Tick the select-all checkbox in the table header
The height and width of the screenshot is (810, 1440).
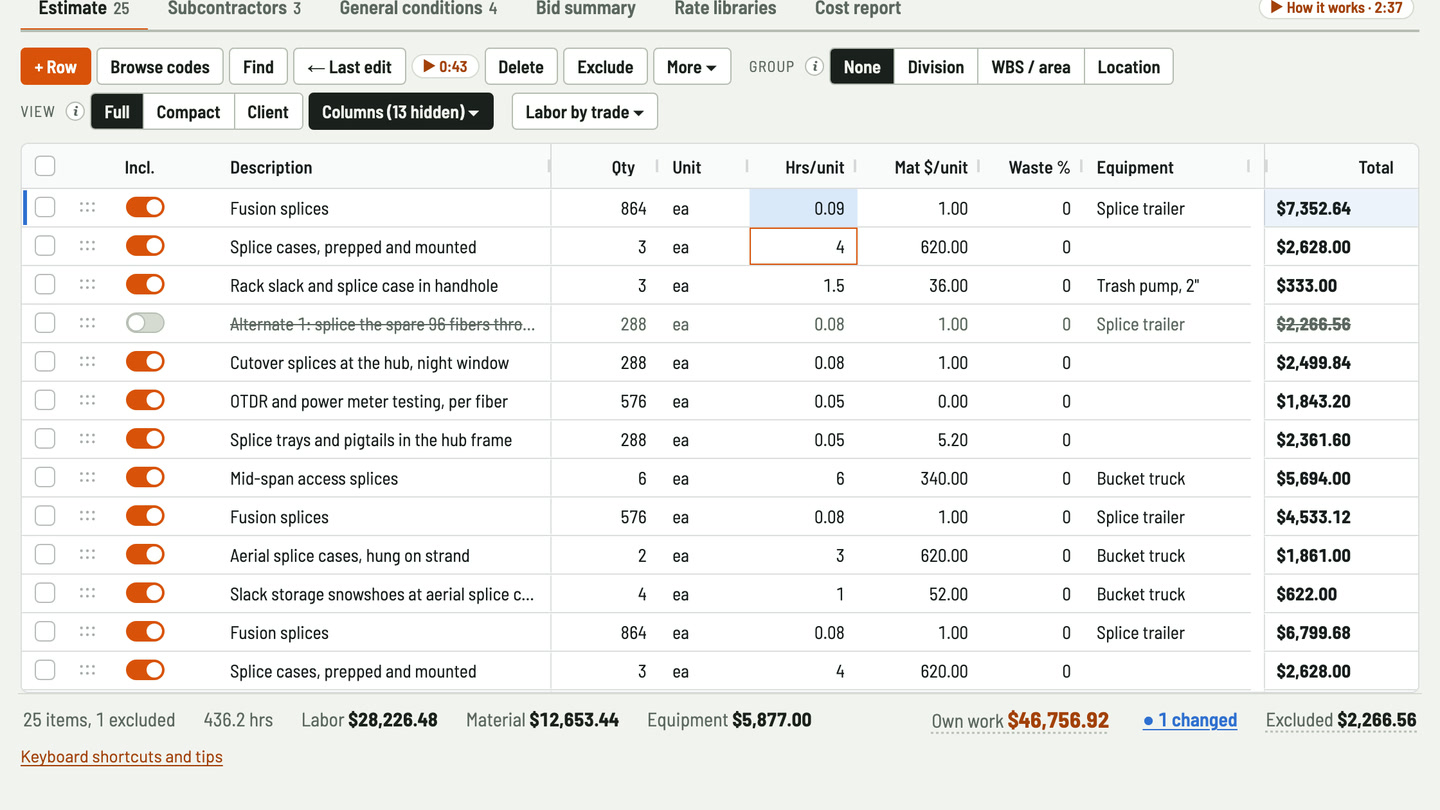[x=45, y=167]
